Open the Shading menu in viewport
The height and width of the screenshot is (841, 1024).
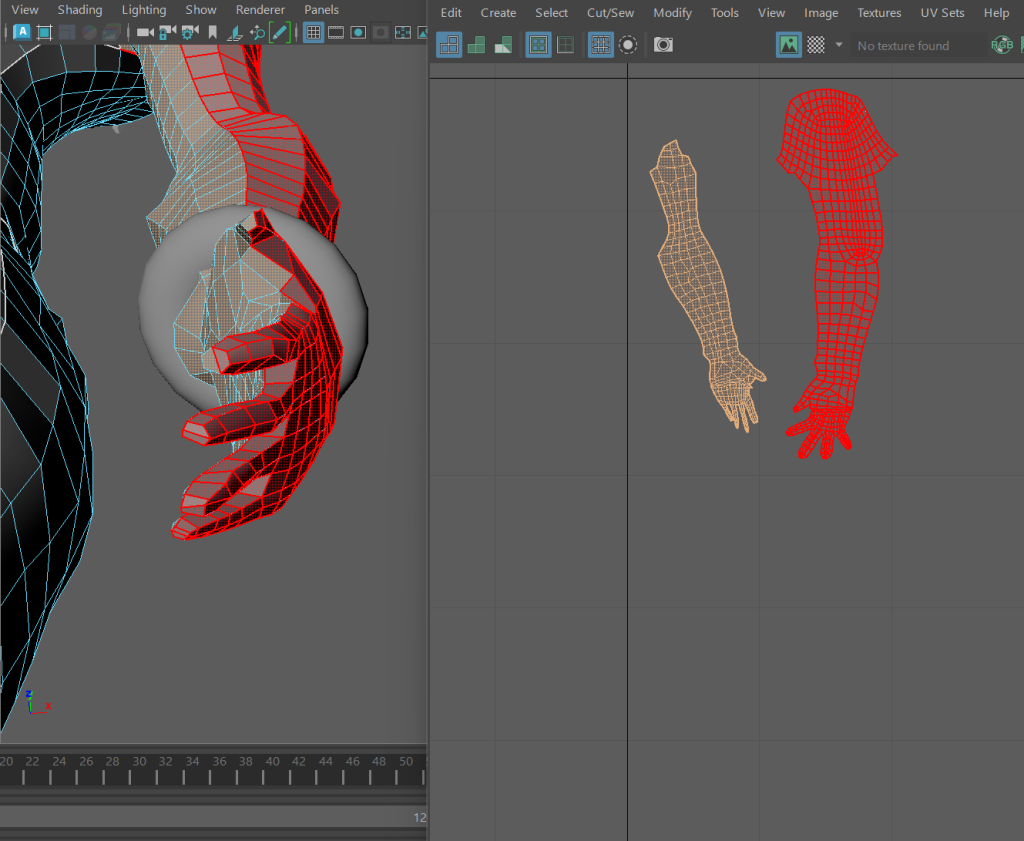coord(79,10)
